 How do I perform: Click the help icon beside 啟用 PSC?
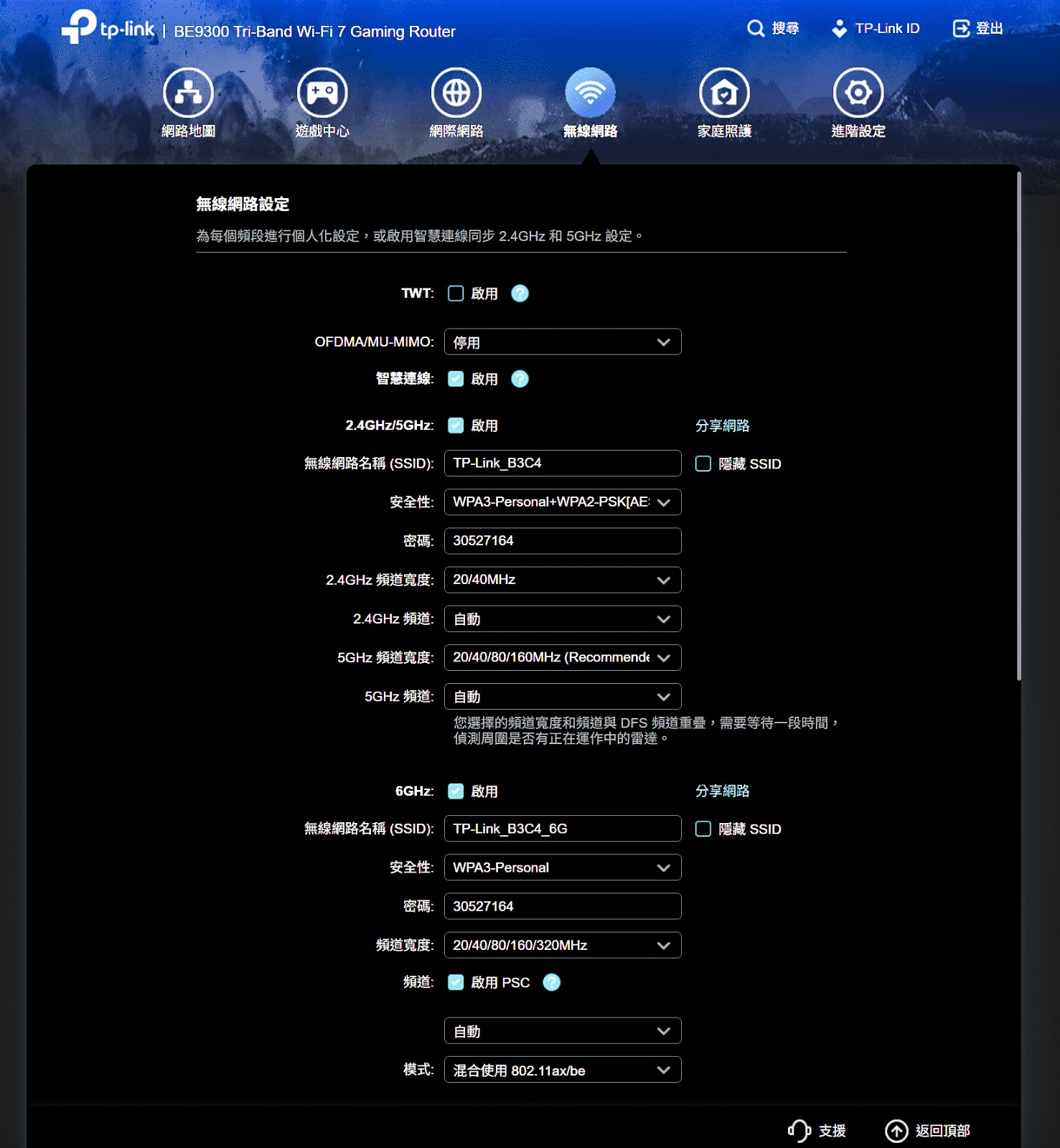pos(551,982)
